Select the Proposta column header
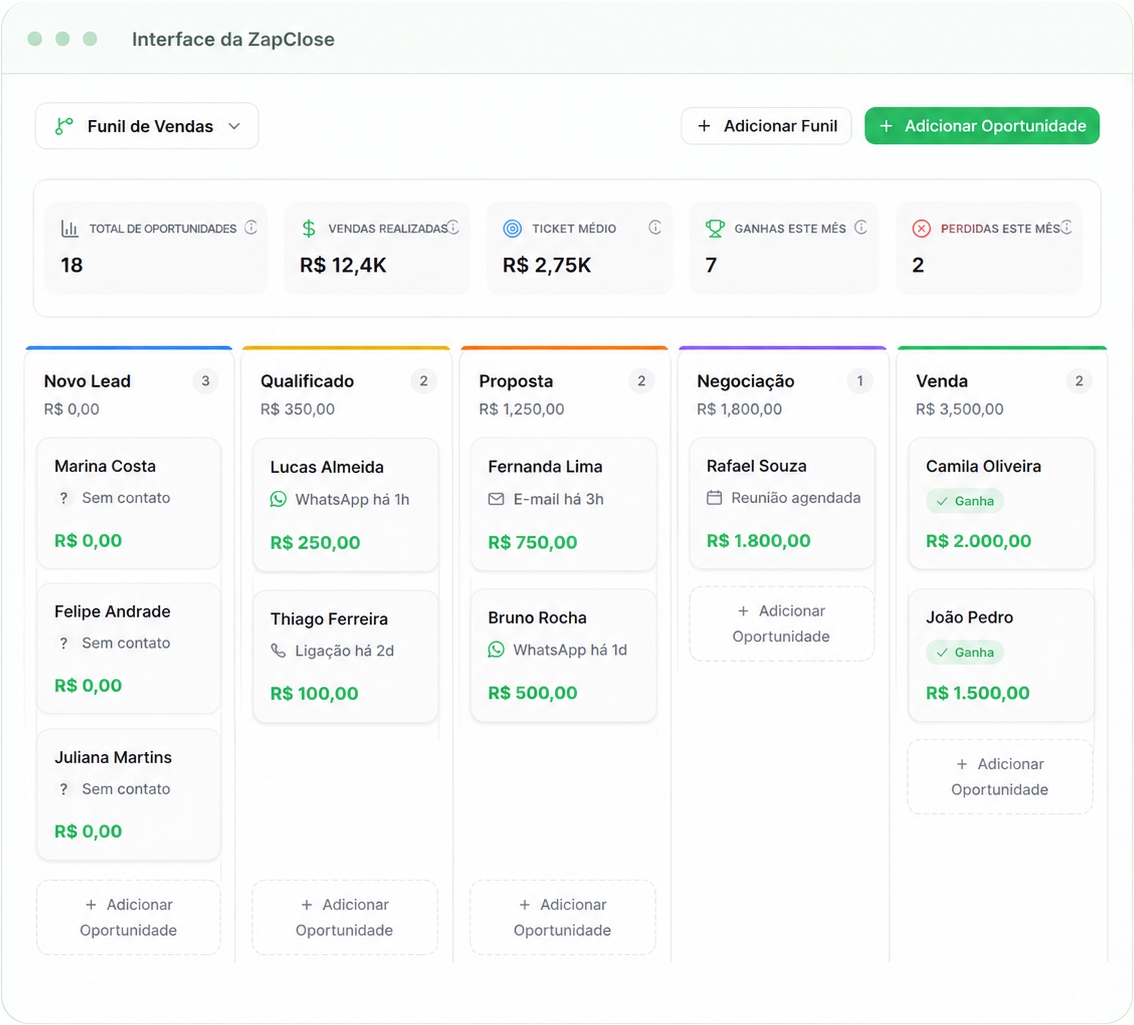This screenshot has width=1134, height=1025. pyautogui.click(x=516, y=381)
